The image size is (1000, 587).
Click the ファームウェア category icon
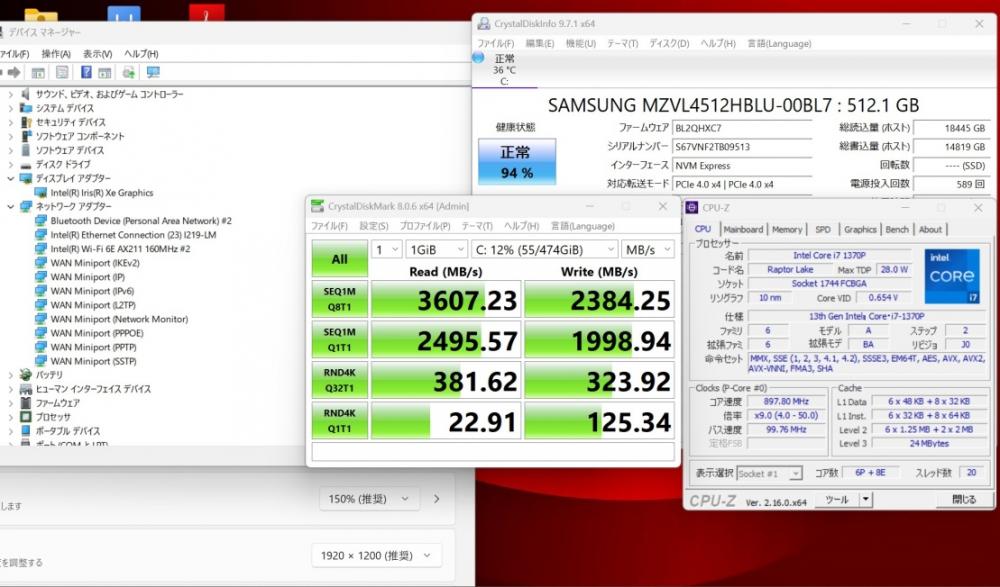click(x=26, y=403)
